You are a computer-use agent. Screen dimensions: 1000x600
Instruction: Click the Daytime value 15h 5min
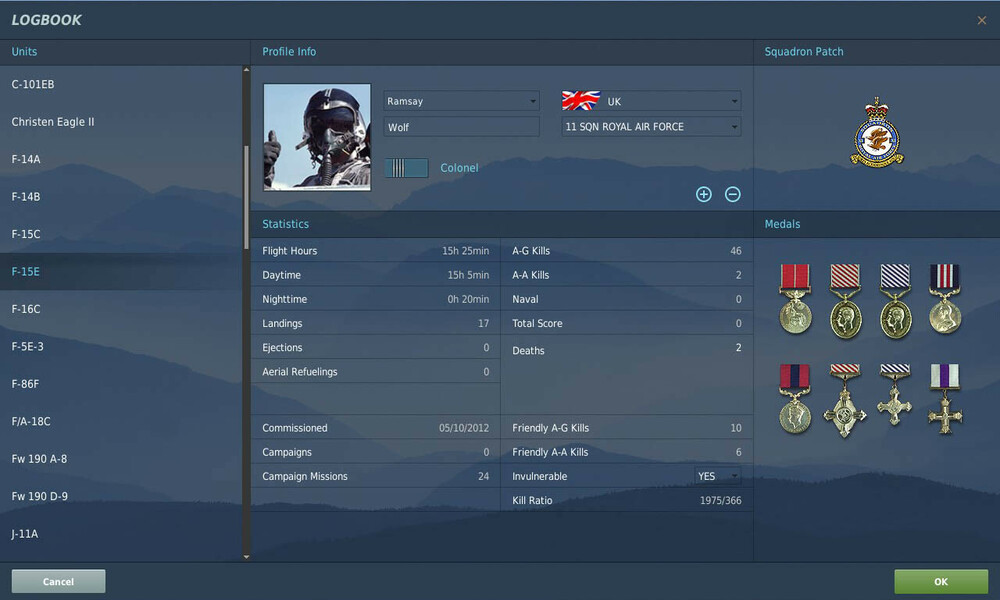[x=468, y=275]
